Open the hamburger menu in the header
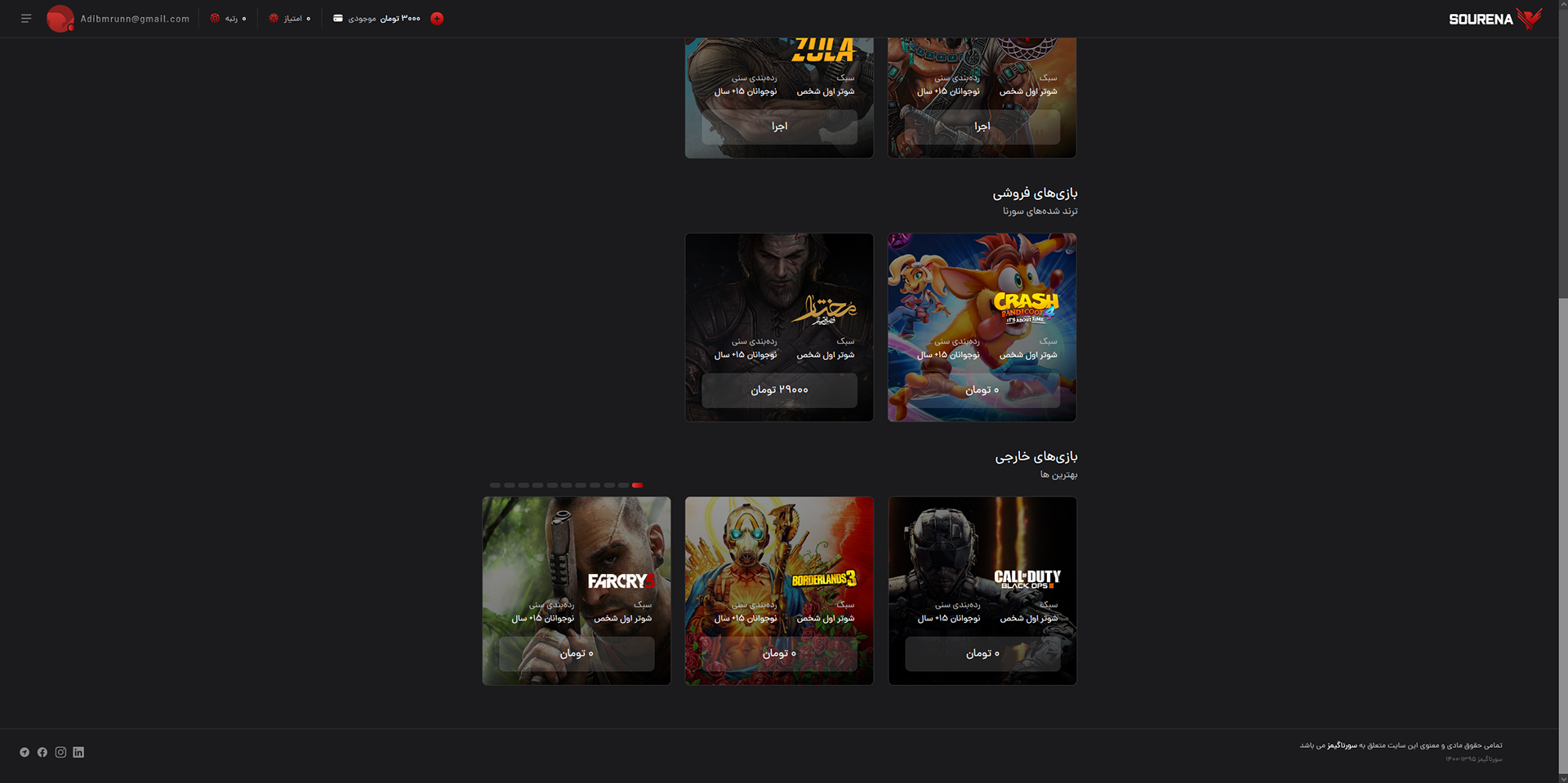The width and height of the screenshot is (1568, 783). tap(26, 18)
